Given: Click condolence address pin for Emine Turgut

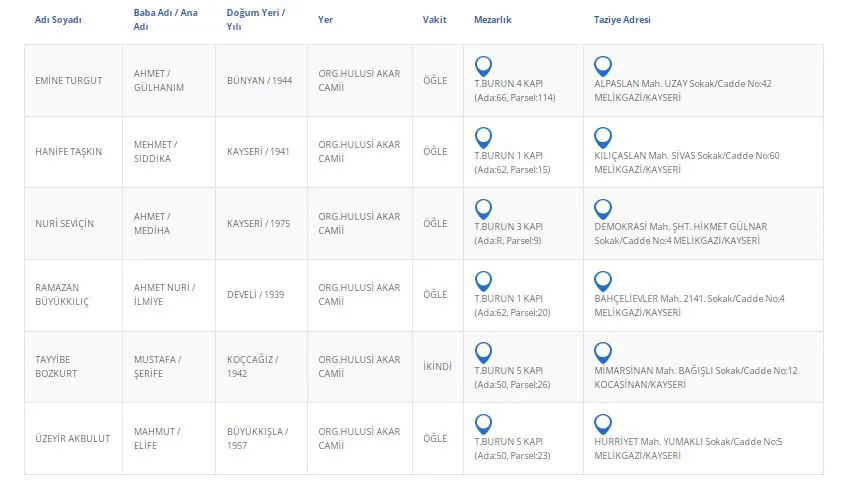Looking at the screenshot, I should pyautogui.click(x=602, y=66).
